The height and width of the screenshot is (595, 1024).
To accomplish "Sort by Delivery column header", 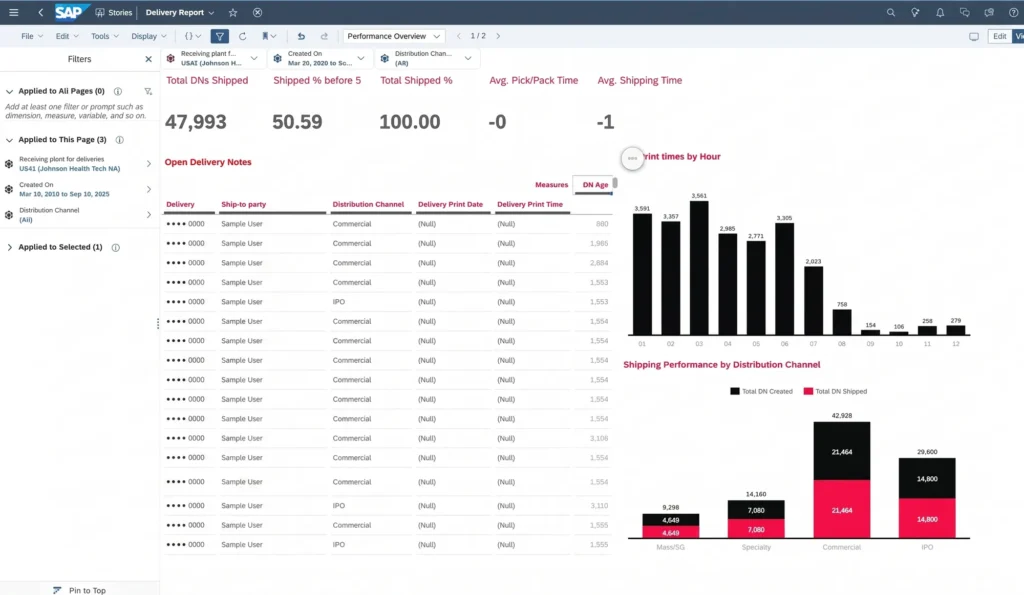I will coord(180,204).
